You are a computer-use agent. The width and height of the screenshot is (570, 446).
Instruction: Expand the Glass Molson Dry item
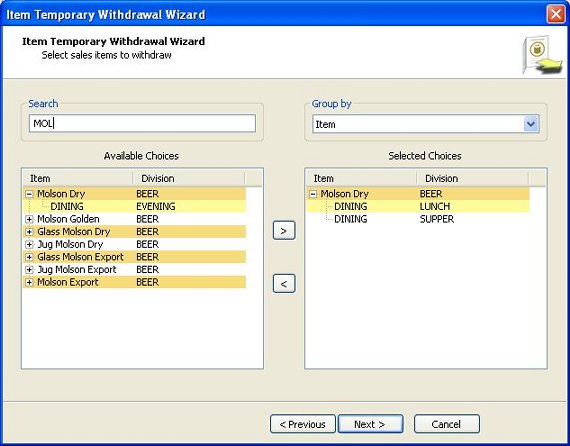click(29, 232)
